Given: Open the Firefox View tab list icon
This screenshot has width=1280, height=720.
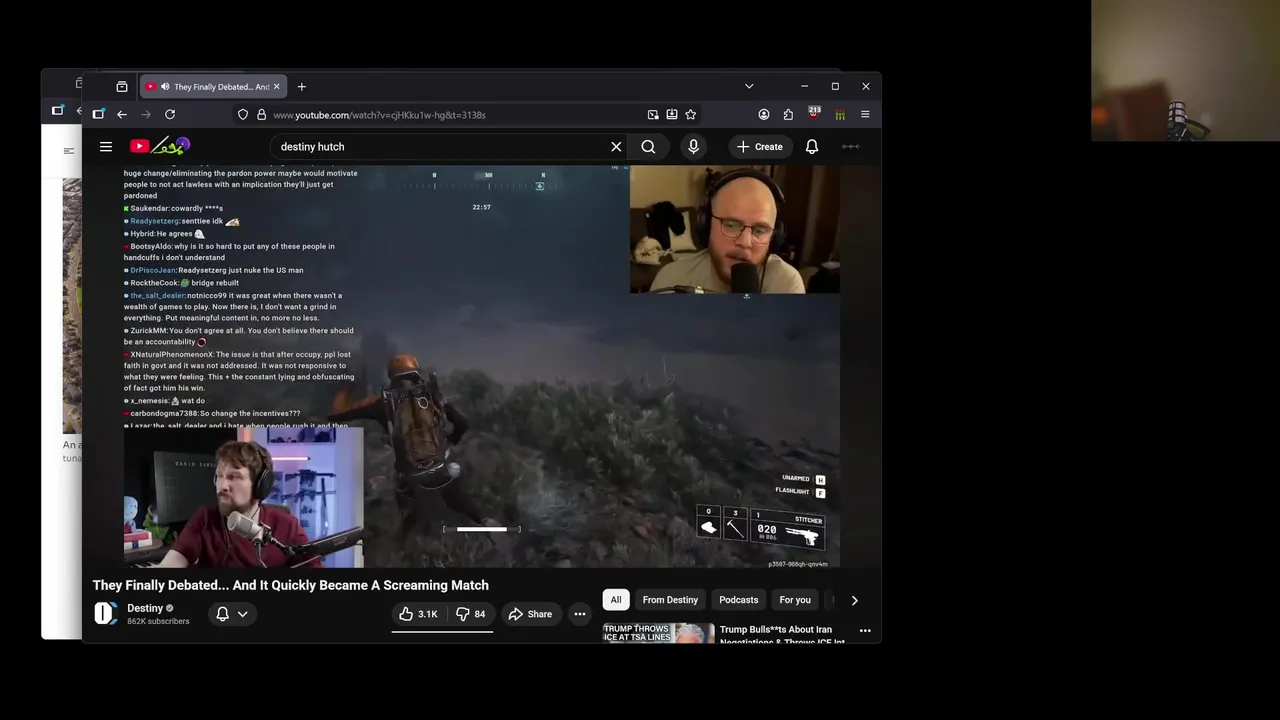Looking at the screenshot, I should 122,87.
